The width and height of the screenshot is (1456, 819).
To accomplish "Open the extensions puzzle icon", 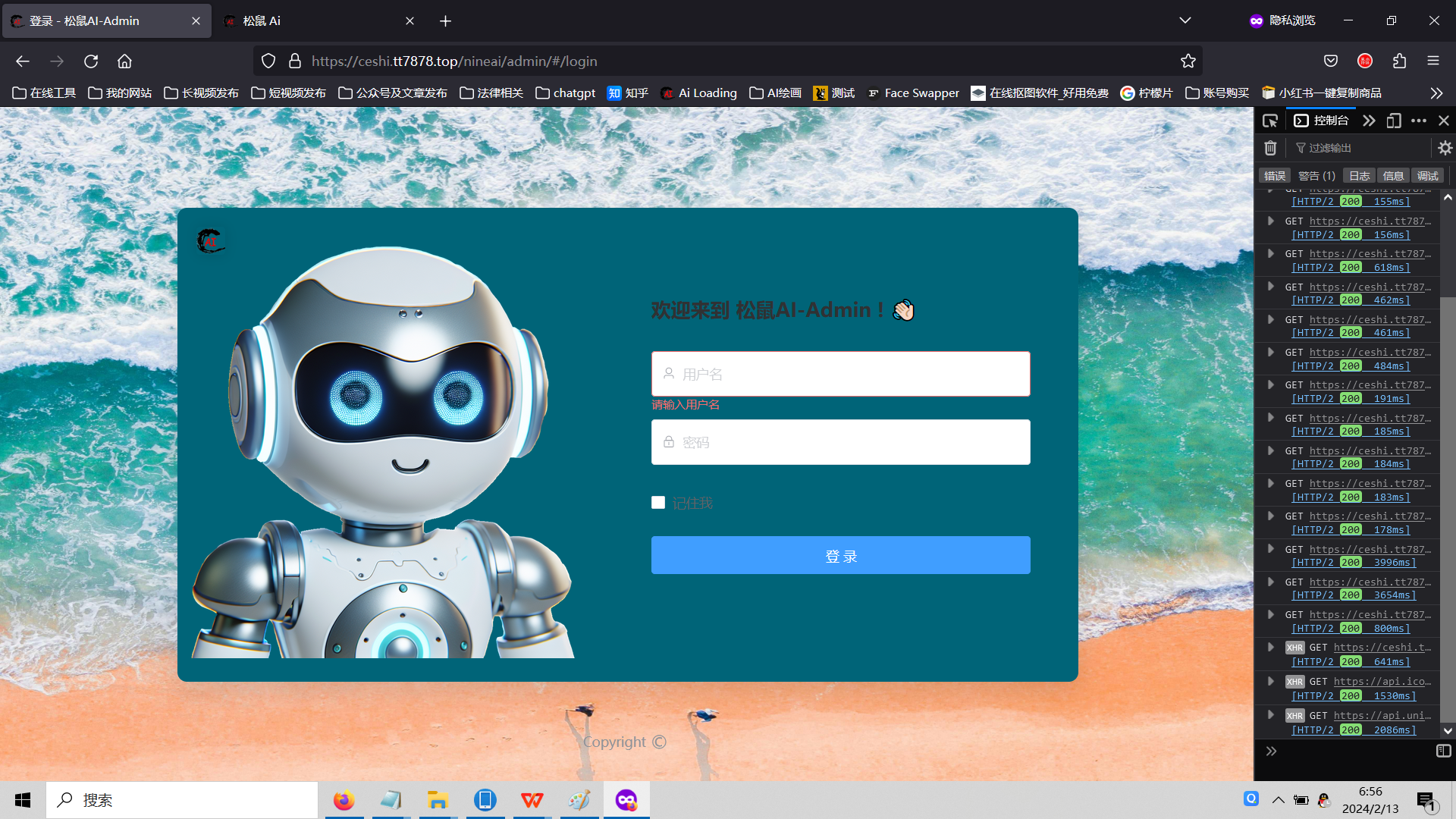I will point(1399,61).
